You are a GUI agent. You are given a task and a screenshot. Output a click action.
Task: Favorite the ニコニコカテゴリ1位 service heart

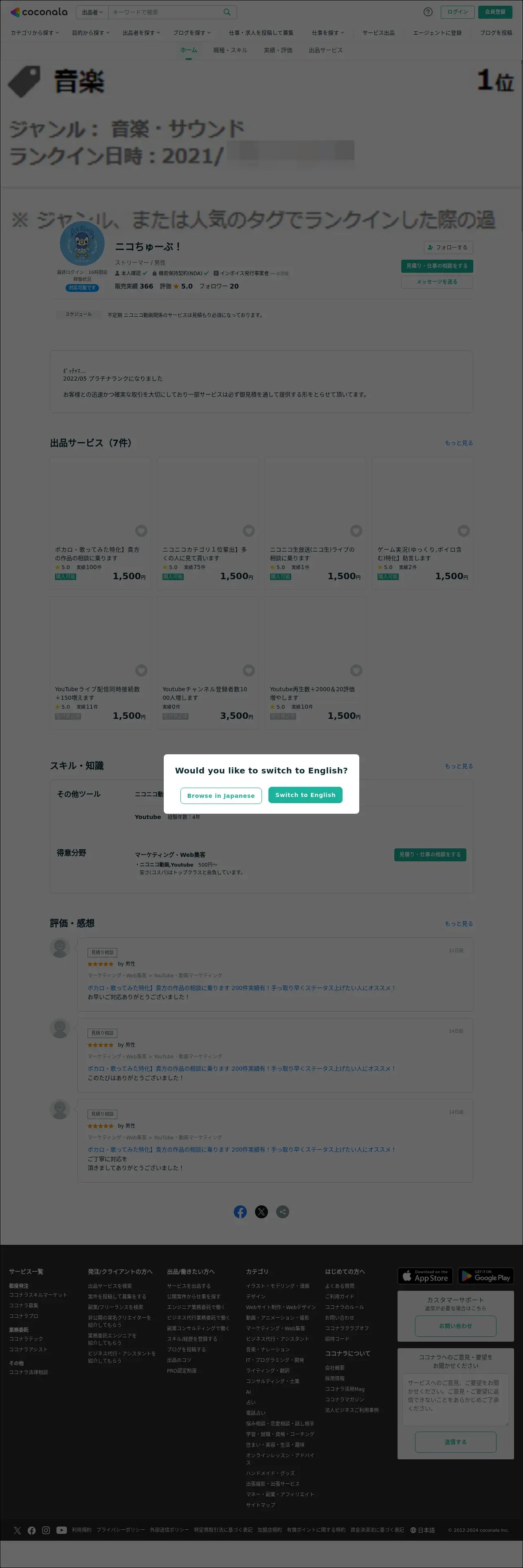point(249,530)
